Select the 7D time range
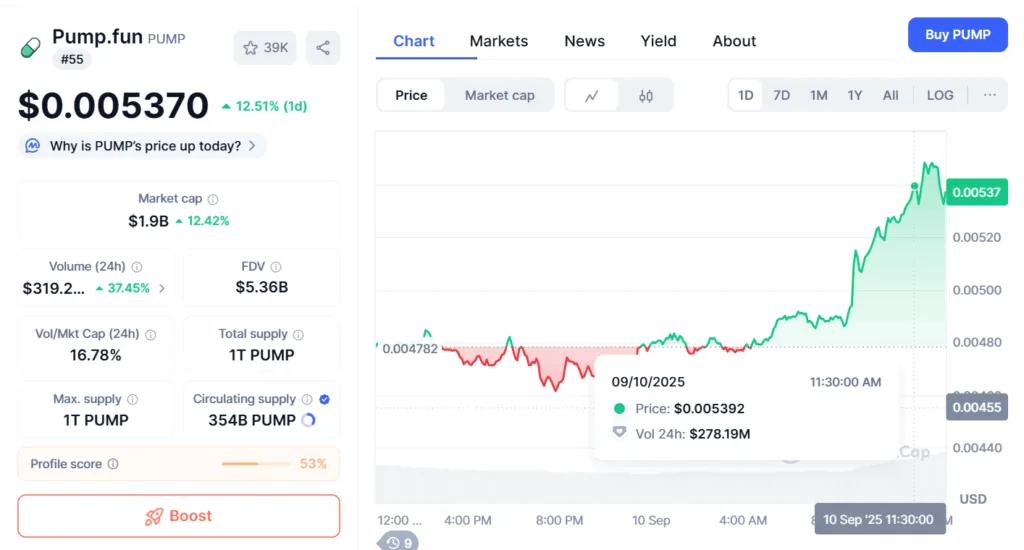 781,95
